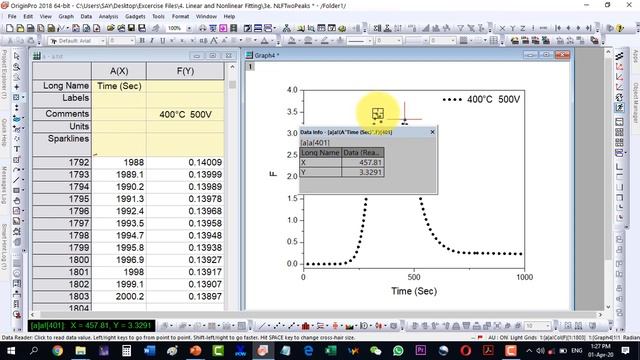Select the Pan hand tool

click(x=17, y=200)
